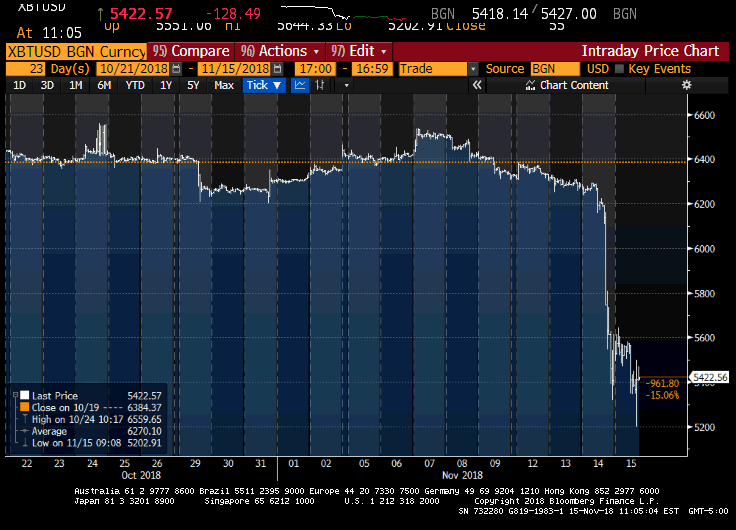This screenshot has height=530, width=736.
Task: Click the USD currency label
Action: [598, 69]
